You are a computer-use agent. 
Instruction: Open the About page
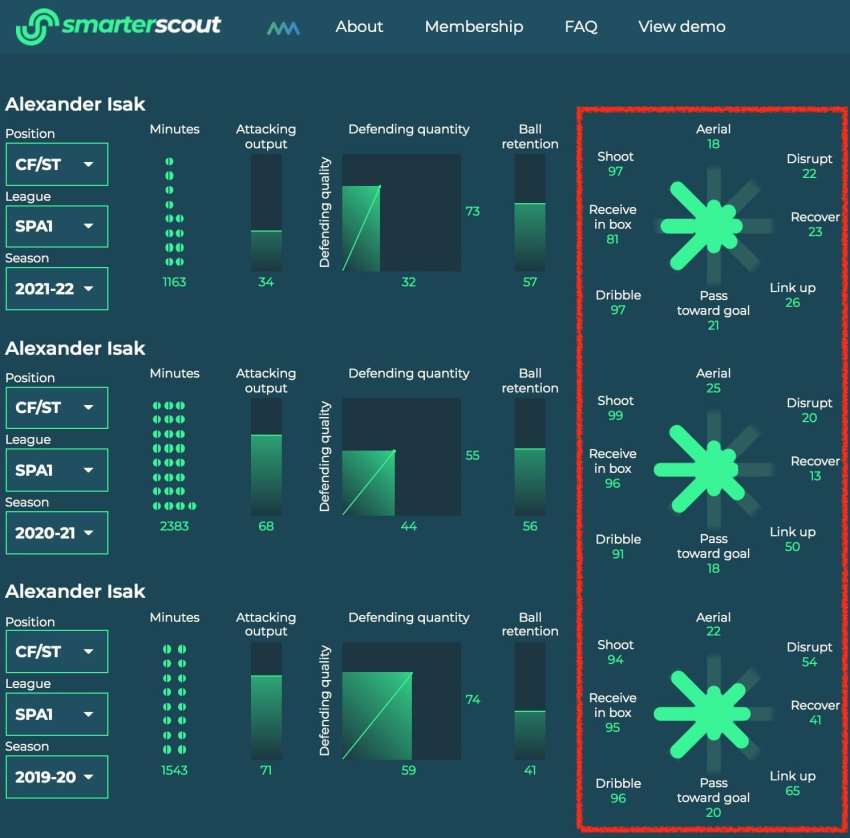[359, 27]
